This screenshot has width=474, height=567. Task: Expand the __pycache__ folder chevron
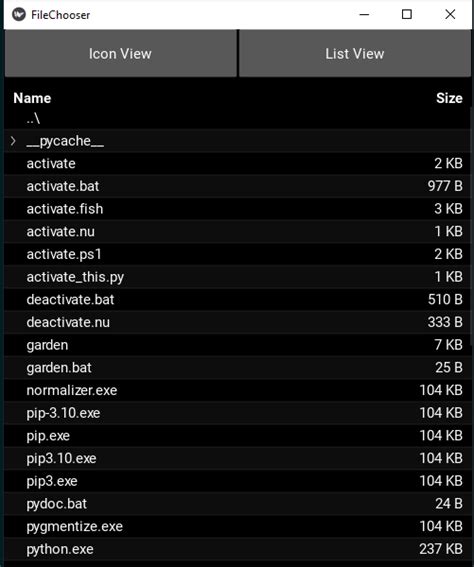[x=13, y=141]
